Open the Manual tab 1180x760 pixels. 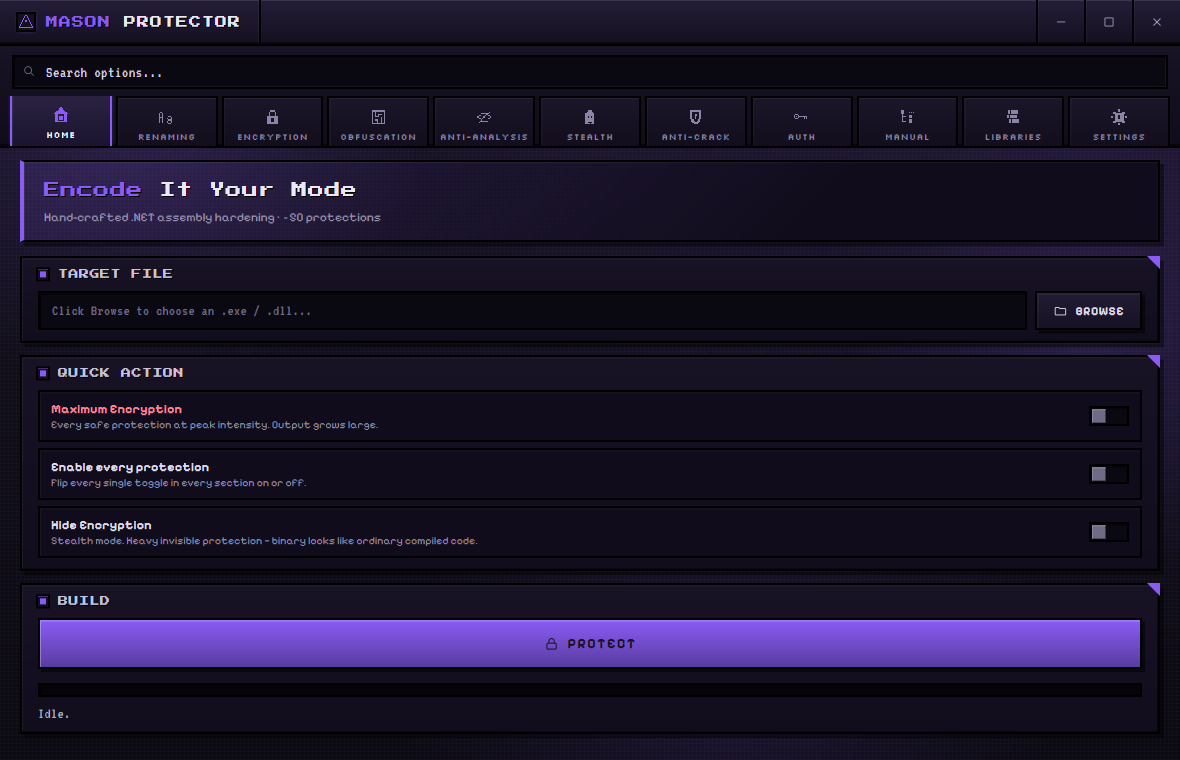[x=908, y=121]
